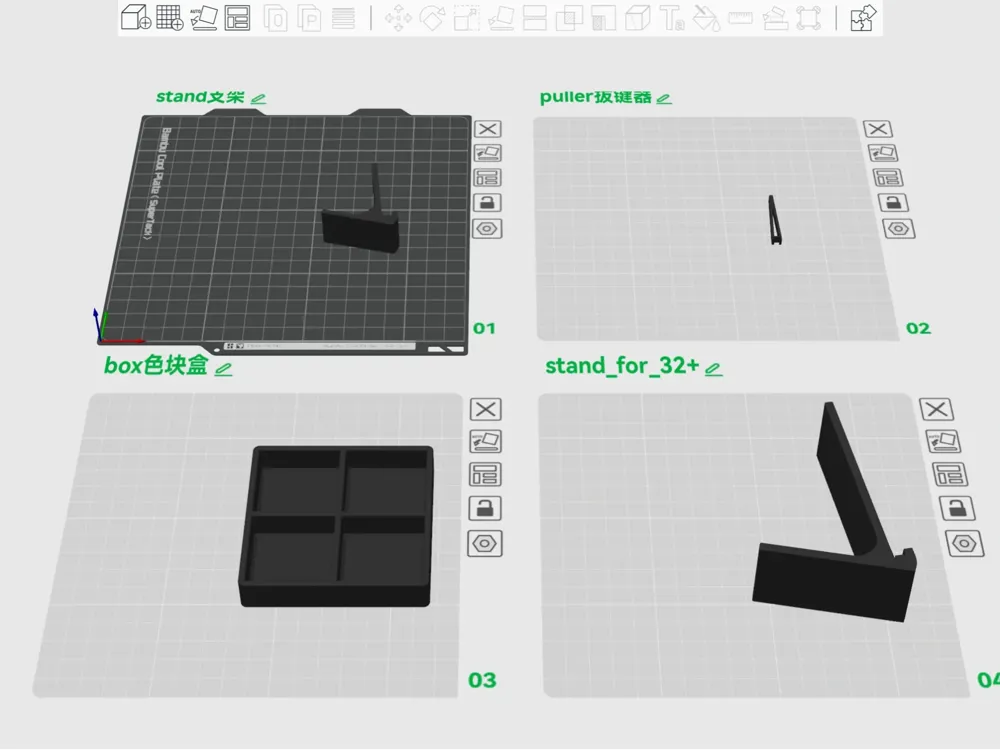Add a new plate from the toolbar

point(170,17)
